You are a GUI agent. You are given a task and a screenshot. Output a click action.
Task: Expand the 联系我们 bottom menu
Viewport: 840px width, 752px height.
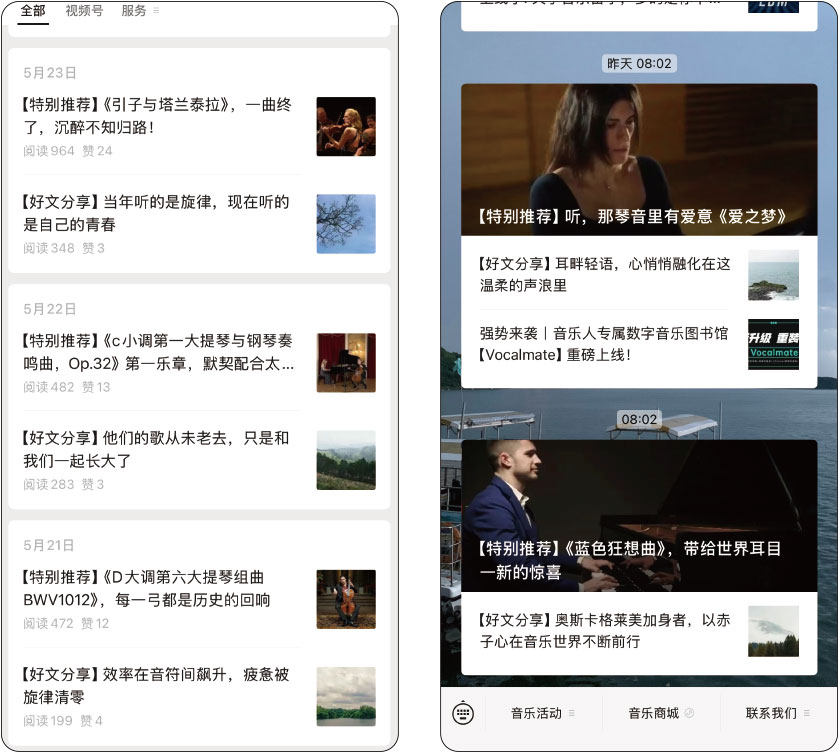777,713
